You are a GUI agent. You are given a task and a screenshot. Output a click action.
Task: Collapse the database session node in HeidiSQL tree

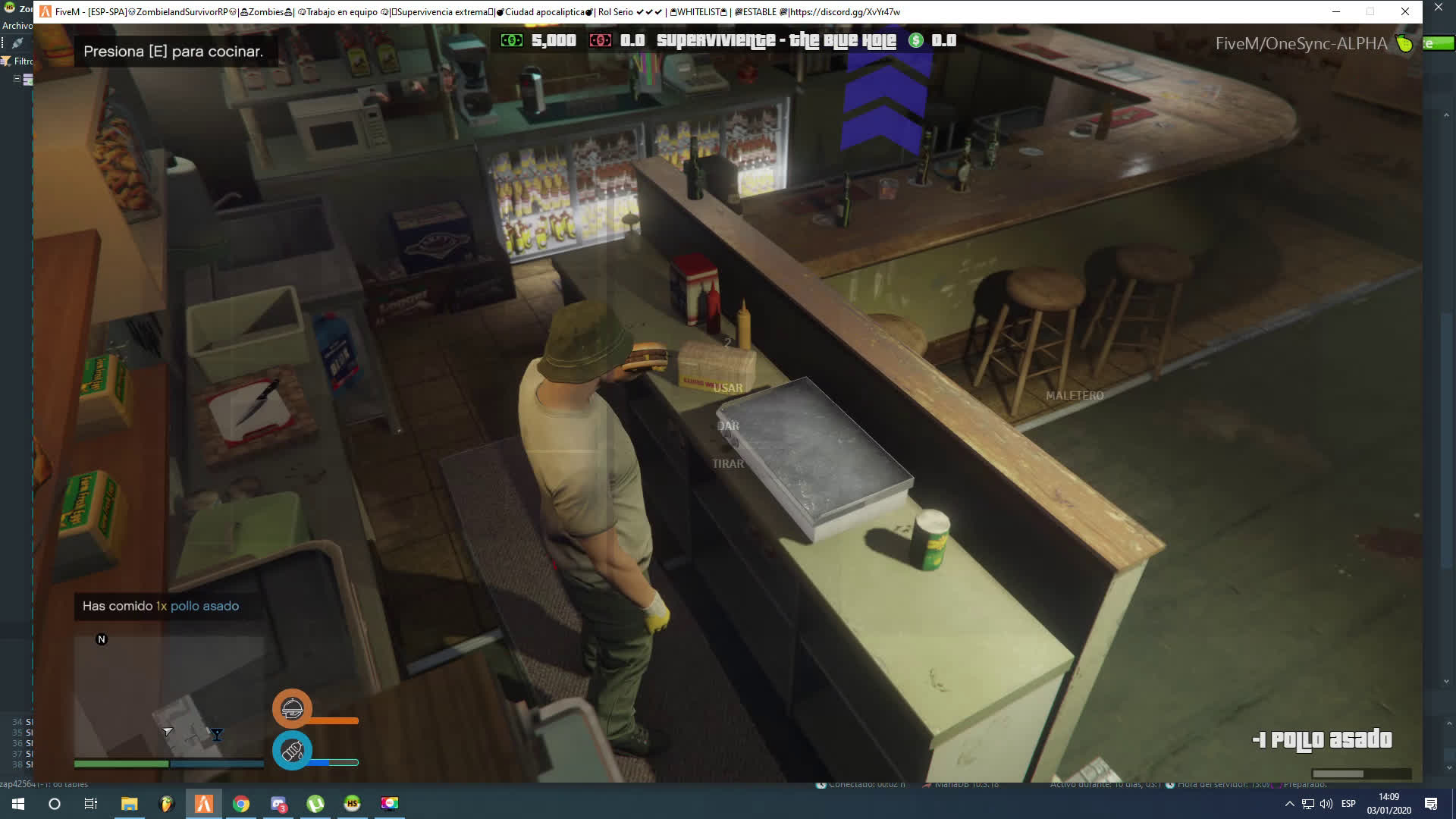(x=17, y=77)
